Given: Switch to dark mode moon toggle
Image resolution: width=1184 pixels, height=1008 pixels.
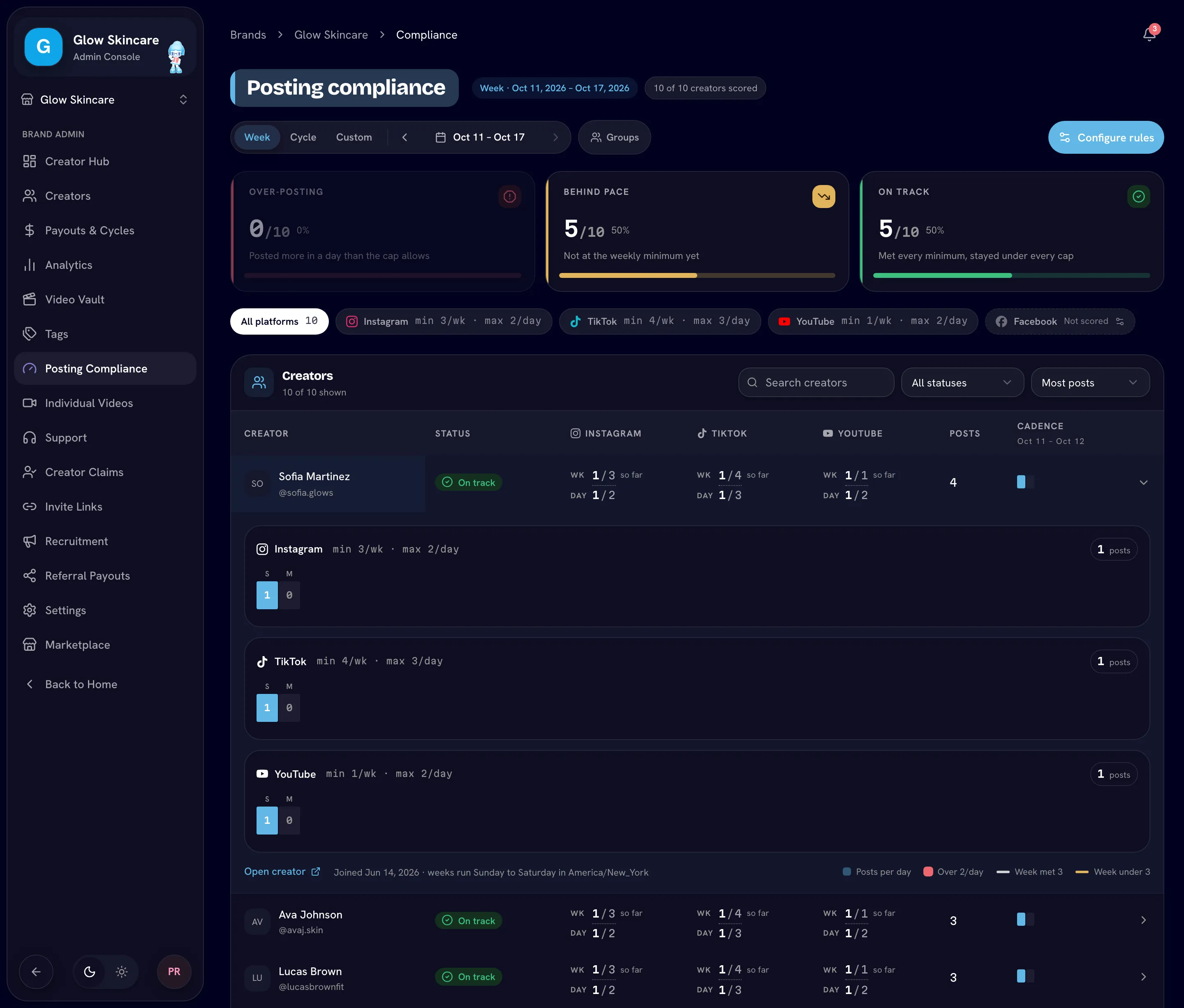Looking at the screenshot, I should pyautogui.click(x=90, y=971).
